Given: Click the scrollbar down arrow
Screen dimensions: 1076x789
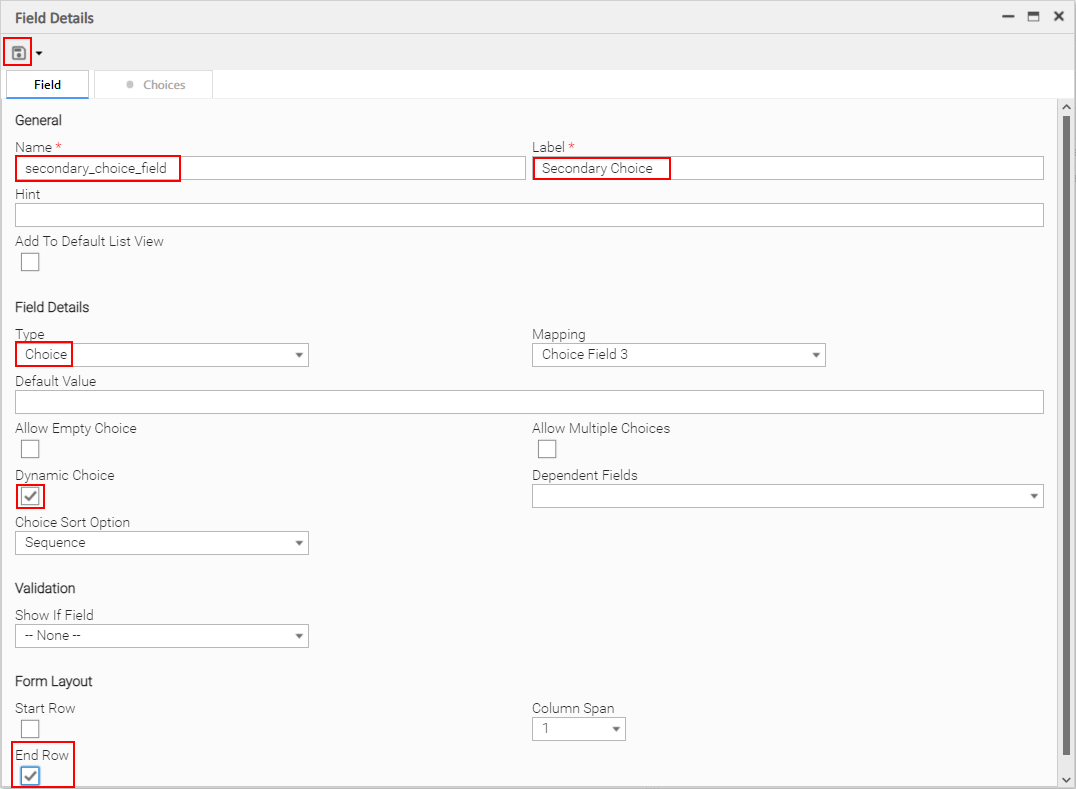Looking at the screenshot, I should tap(1066, 778).
